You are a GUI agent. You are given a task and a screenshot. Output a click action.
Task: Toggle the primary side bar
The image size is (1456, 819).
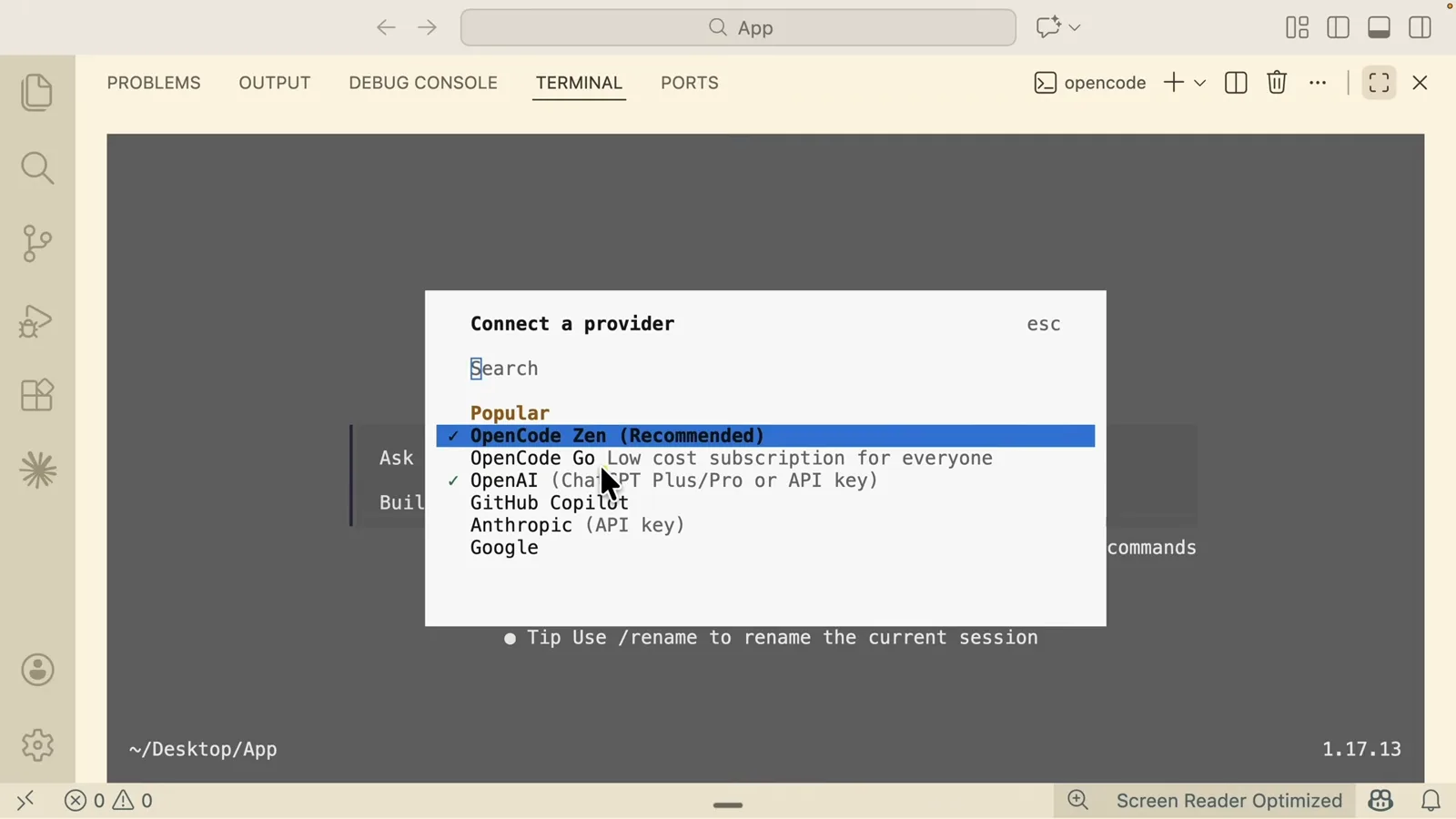click(x=1338, y=27)
